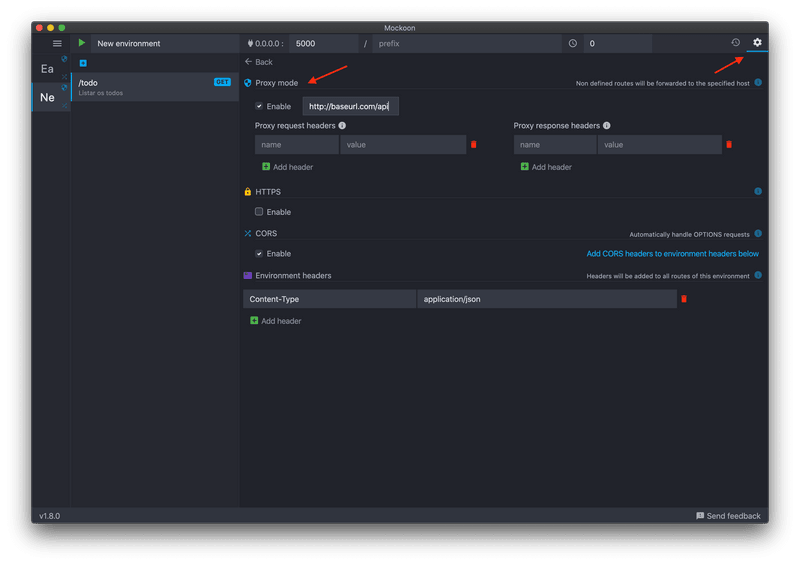Image resolution: width=800 pixels, height=565 pixels.
Task: Click the HTTPS info icon
Action: point(758,191)
